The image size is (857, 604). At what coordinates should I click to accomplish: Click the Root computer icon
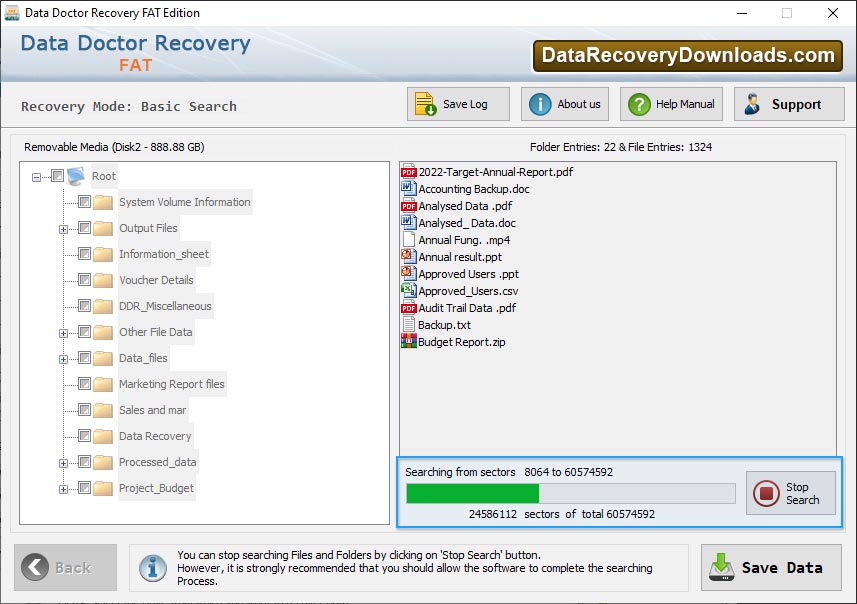(76, 176)
